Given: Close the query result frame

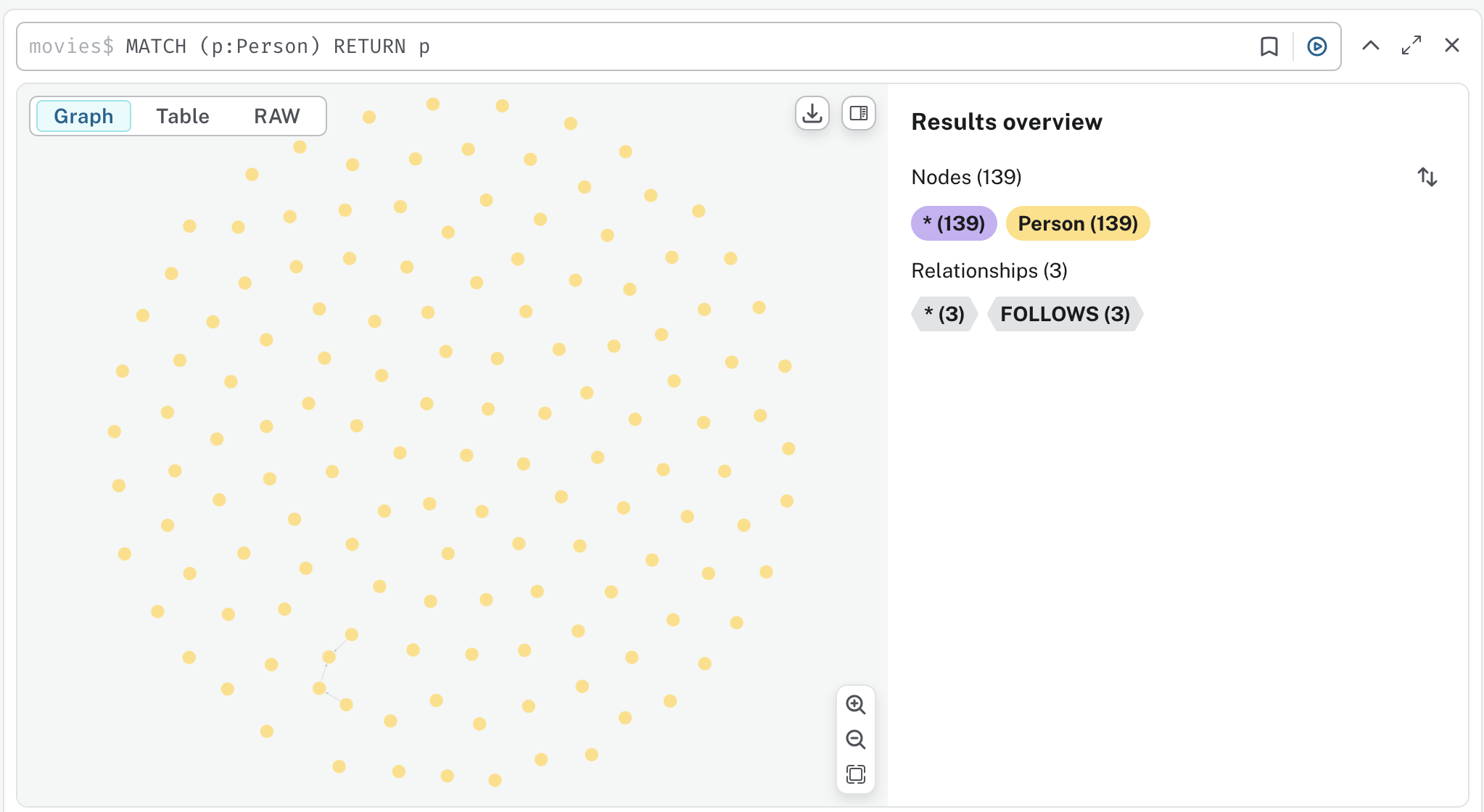Looking at the screenshot, I should (1451, 45).
